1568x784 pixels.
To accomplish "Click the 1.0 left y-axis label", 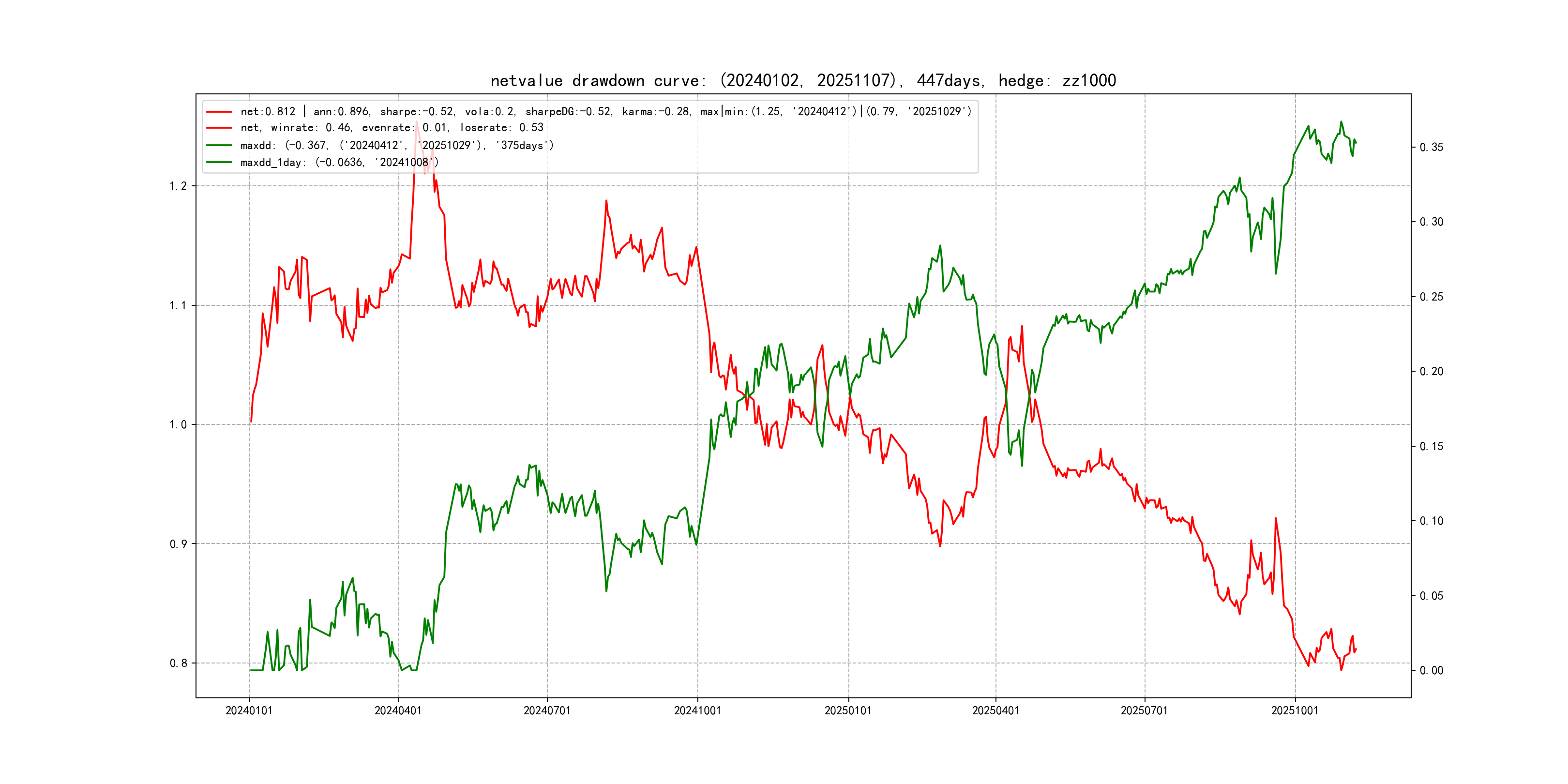I will (178, 425).
